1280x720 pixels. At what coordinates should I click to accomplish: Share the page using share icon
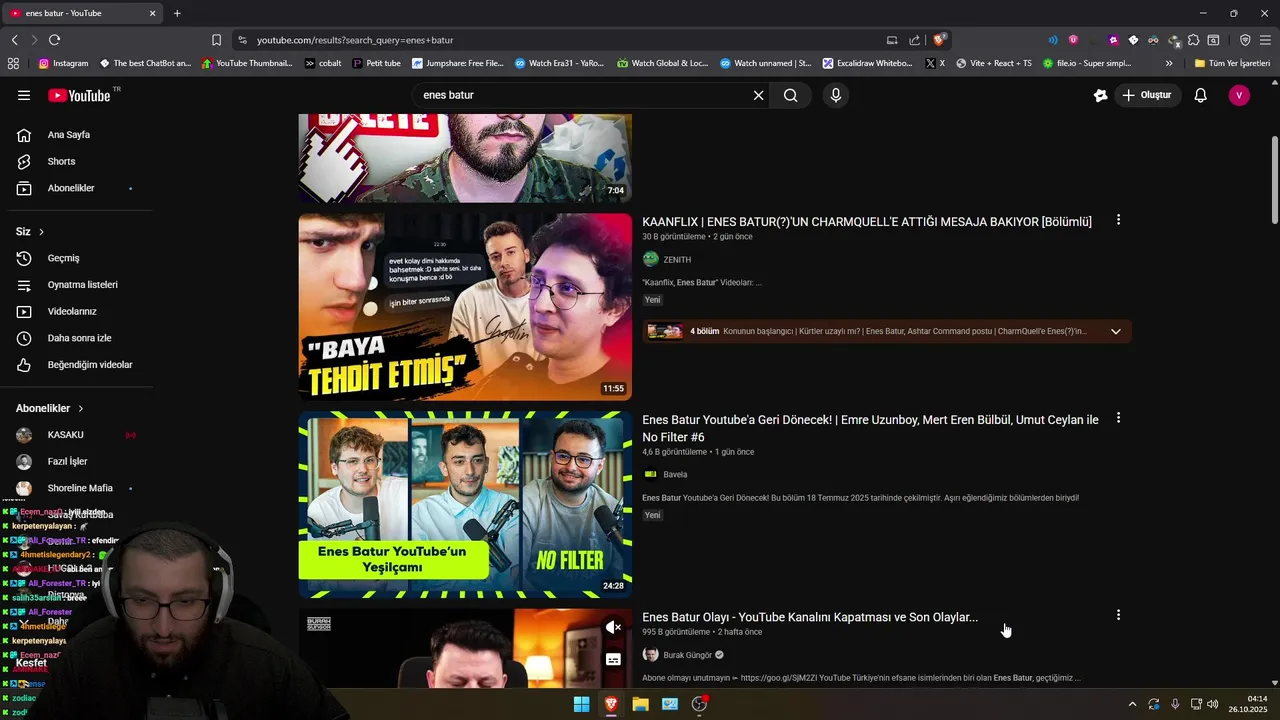pyautogui.click(x=914, y=40)
